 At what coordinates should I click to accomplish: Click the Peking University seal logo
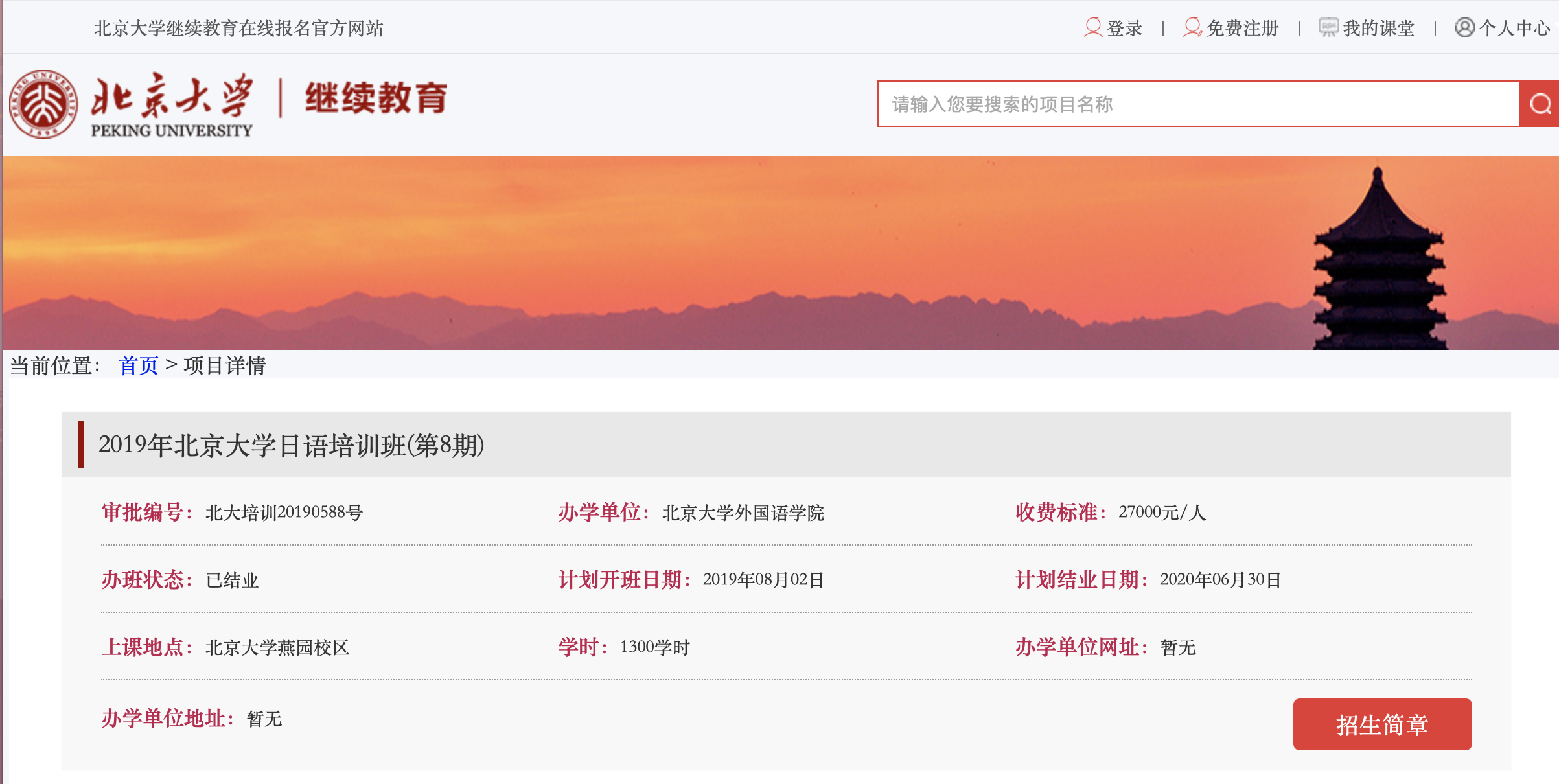tap(43, 104)
